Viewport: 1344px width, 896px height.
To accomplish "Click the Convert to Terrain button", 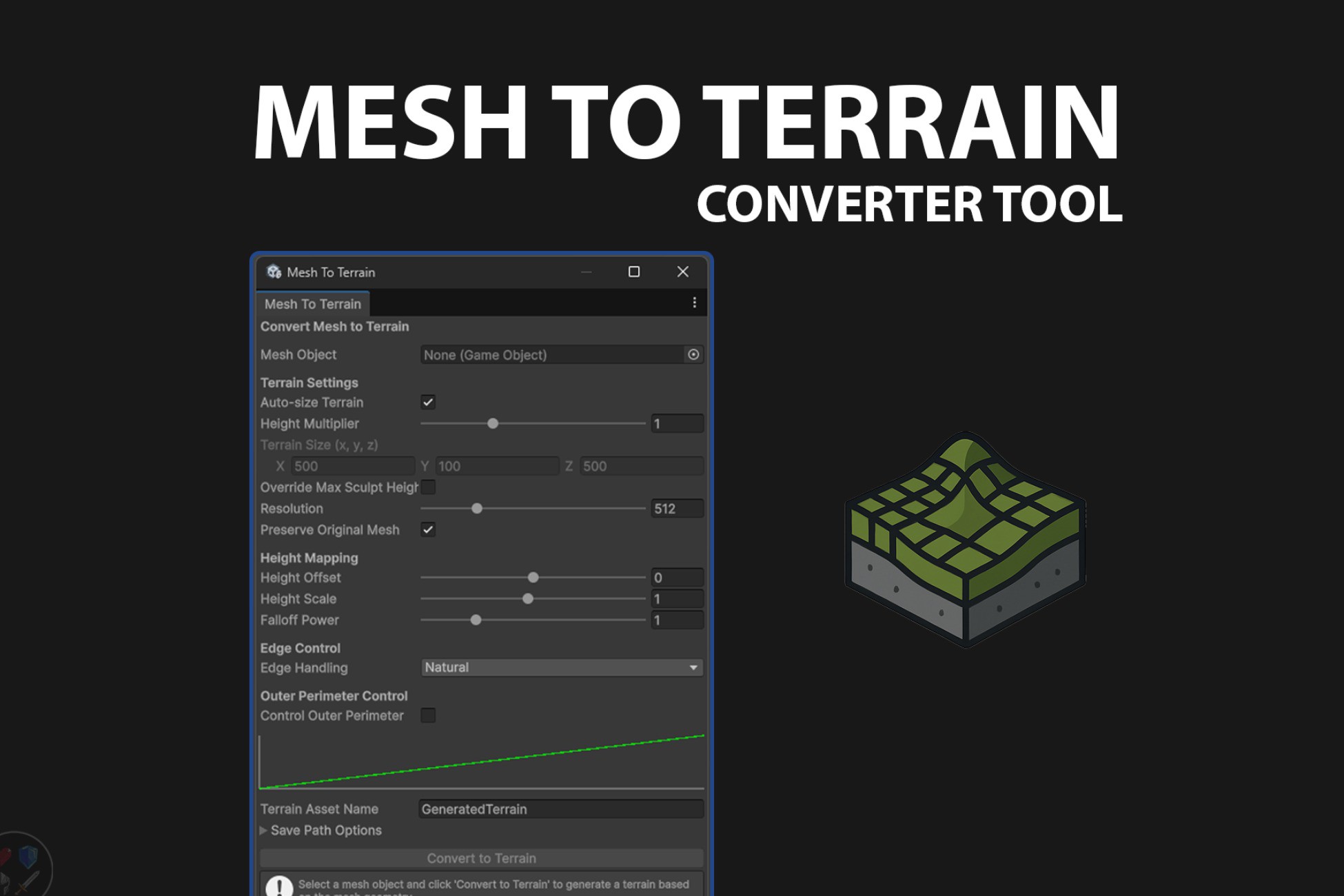I will click(481, 858).
